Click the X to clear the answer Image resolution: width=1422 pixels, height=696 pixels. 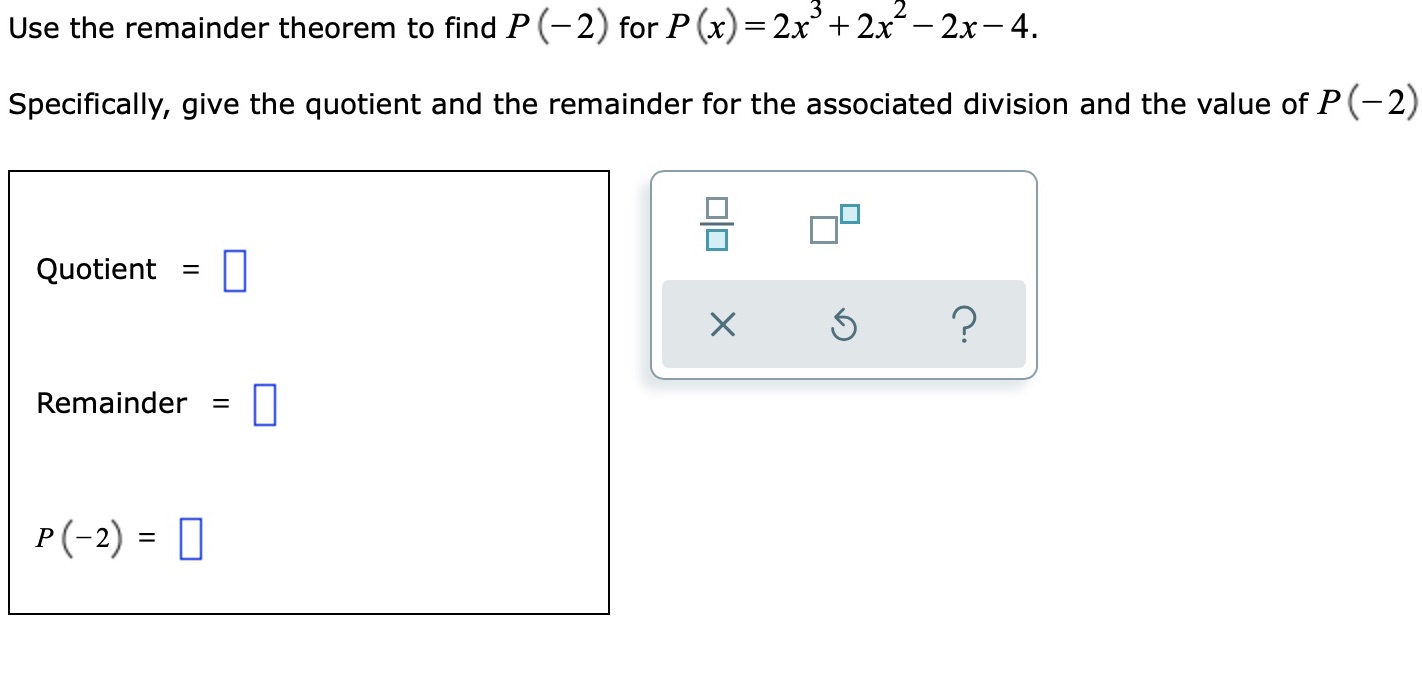tap(720, 324)
